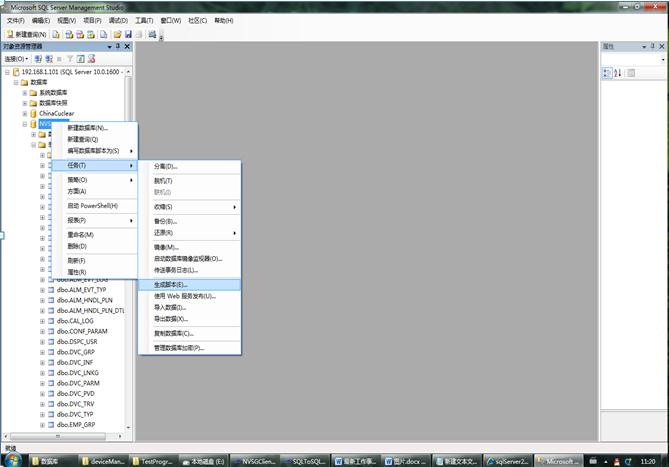Choose 复制数据库(C)... in tasks submenu

[189, 334]
